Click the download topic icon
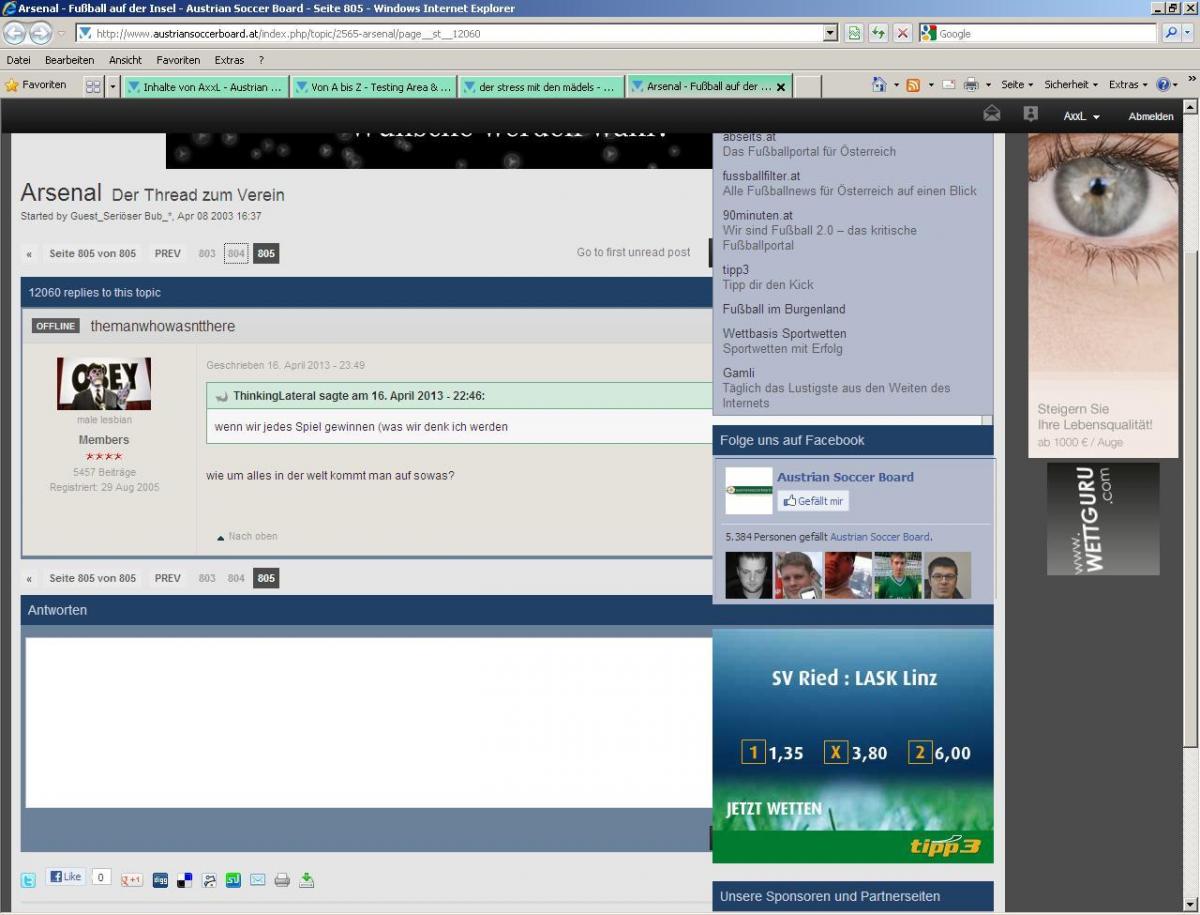Screen dimensions: 1200x915 pyautogui.click(x=307, y=880)
